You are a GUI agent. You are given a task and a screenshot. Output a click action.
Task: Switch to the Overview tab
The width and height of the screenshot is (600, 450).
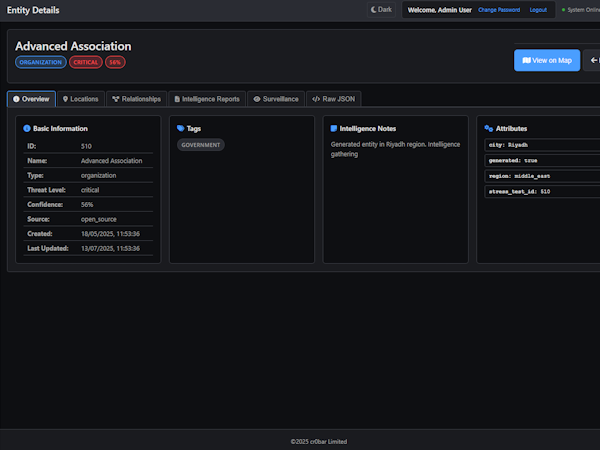(31, 99)
